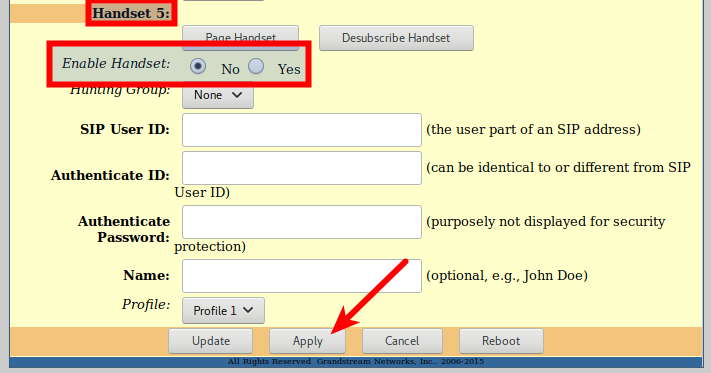Click 'the user part of an SIP address' hint
Screen dimensions: 711x373
tap(533, 130)
